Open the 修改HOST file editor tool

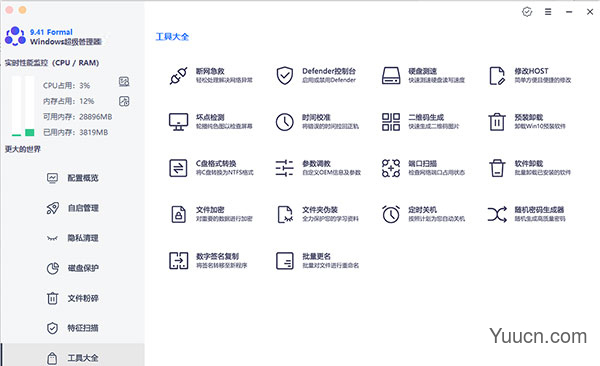click(530, 75)
